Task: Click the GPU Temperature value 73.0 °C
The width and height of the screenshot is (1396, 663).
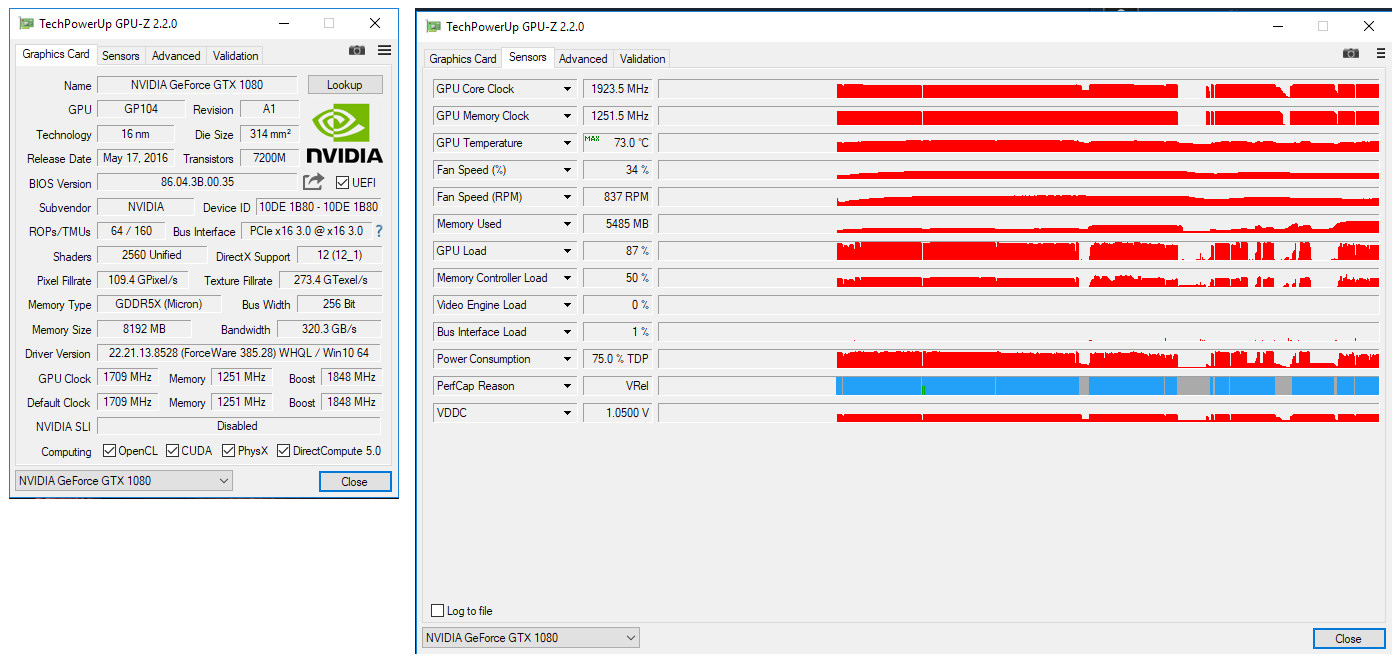Action: coord(617,143)
